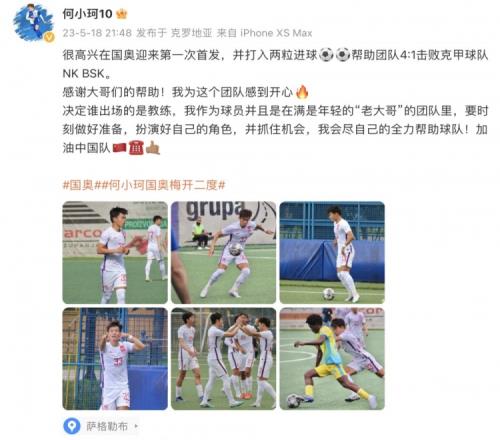This screenshot has width=500, height=440.
Task: Expand the 萨格勒布 location arrow
Action: [136, 426]
